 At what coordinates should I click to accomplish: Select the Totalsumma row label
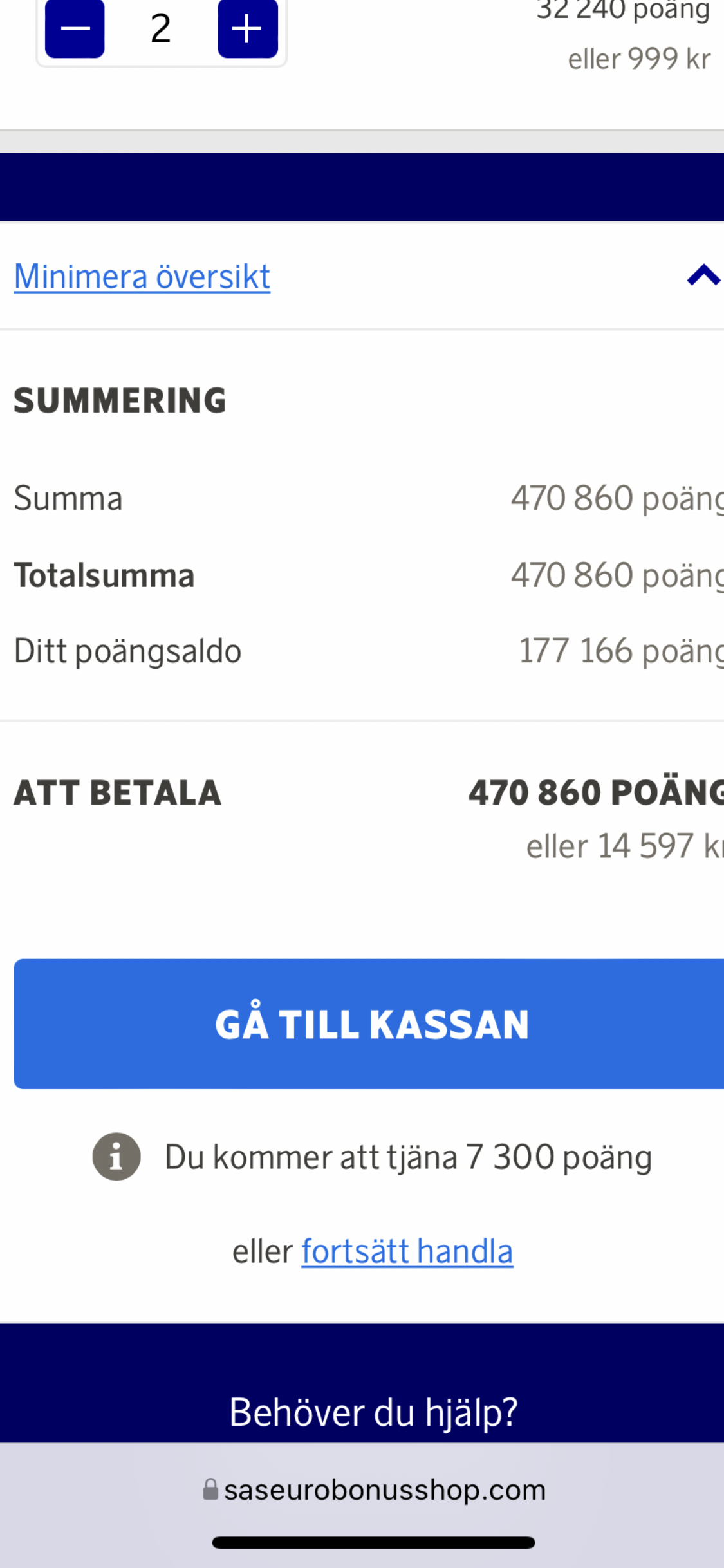104,575
